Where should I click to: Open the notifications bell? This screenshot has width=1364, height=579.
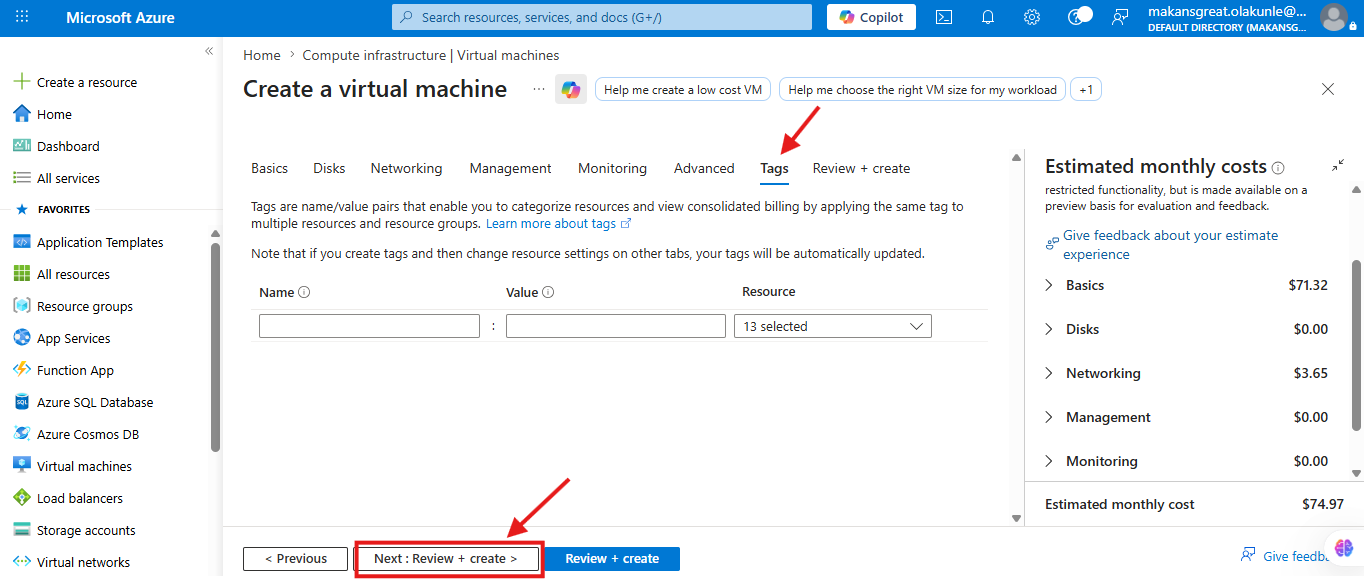988,17
